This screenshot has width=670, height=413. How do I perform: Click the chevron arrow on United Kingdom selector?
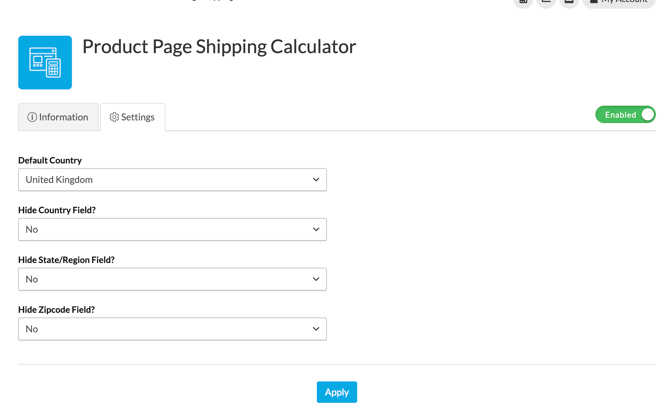tap(316, 180)
